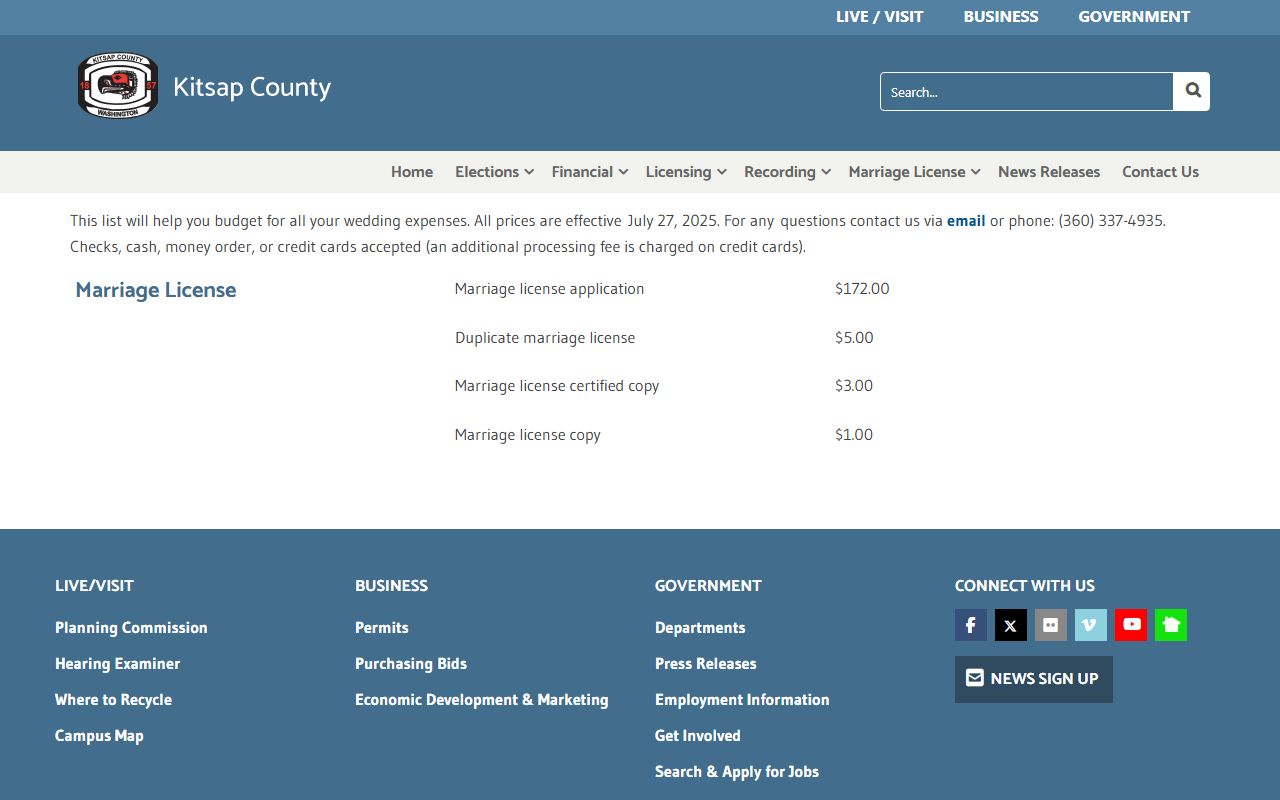
Task: Click the $172.00 fee value
Action: [862, 289]
